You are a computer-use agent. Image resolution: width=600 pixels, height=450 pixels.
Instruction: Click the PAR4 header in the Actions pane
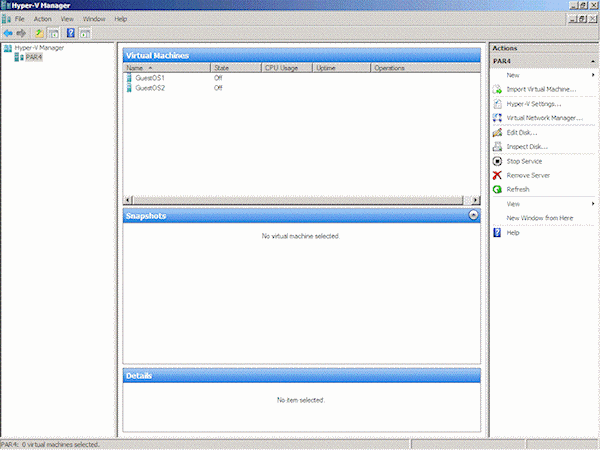[x=544, y=61]
